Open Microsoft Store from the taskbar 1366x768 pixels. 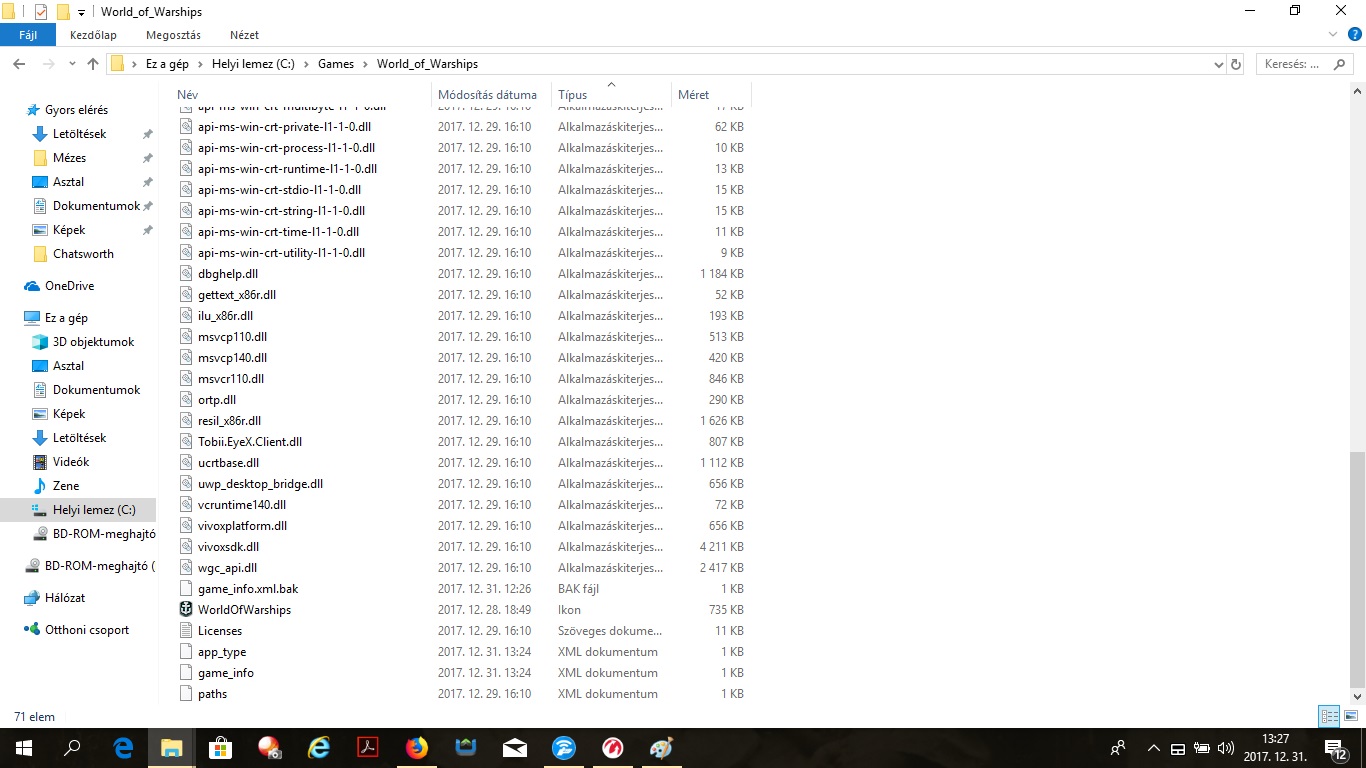[221, 748]
